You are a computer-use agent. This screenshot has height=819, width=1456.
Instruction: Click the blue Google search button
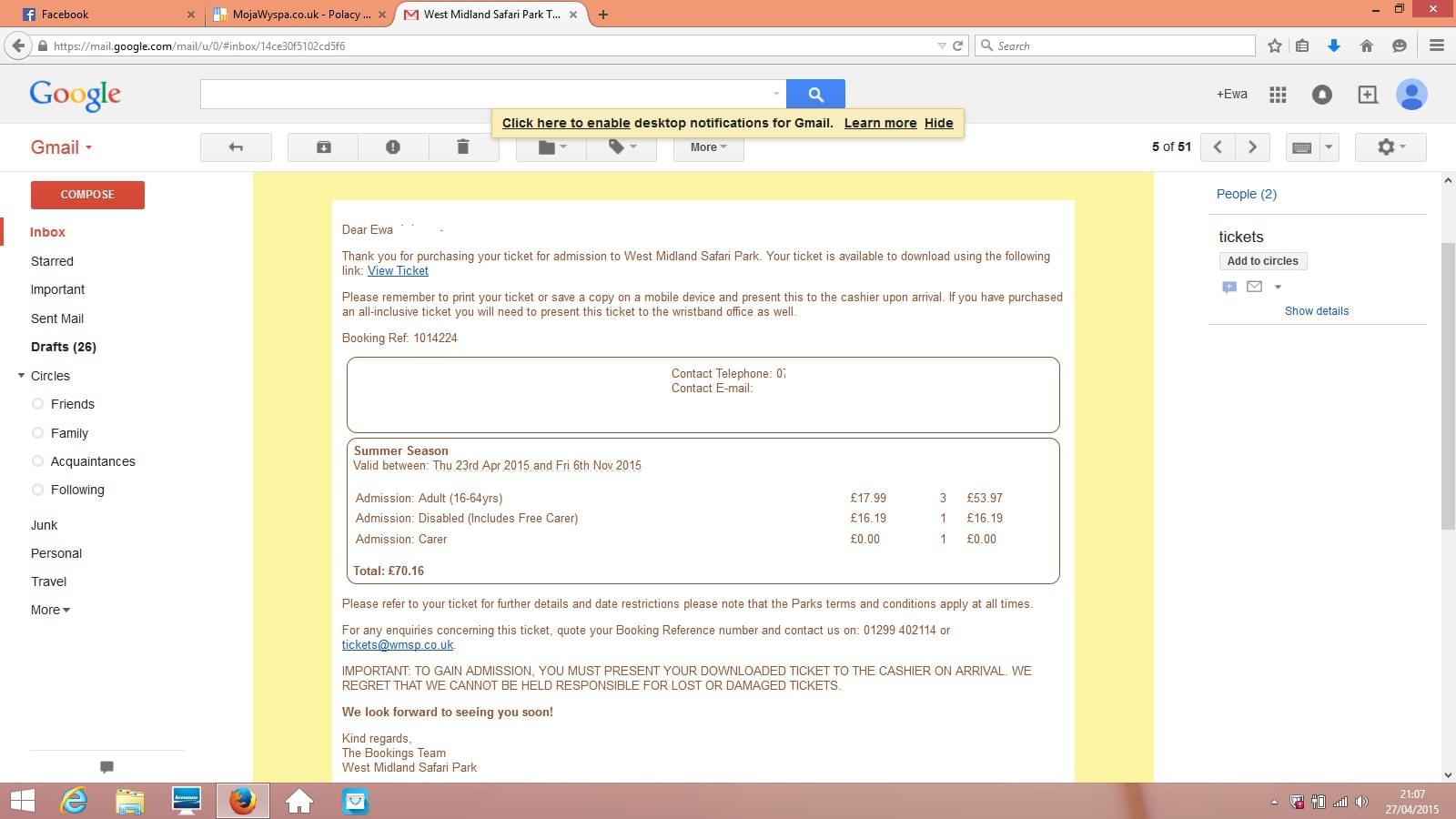coord(815,94)
